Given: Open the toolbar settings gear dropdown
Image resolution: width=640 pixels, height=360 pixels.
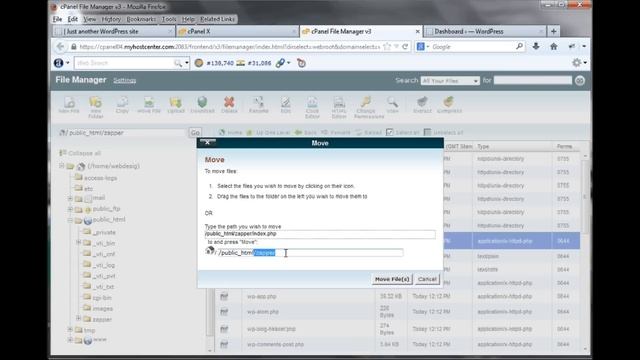Looking at the screenshot, I should pyautogui.click(x=579, y=63).
